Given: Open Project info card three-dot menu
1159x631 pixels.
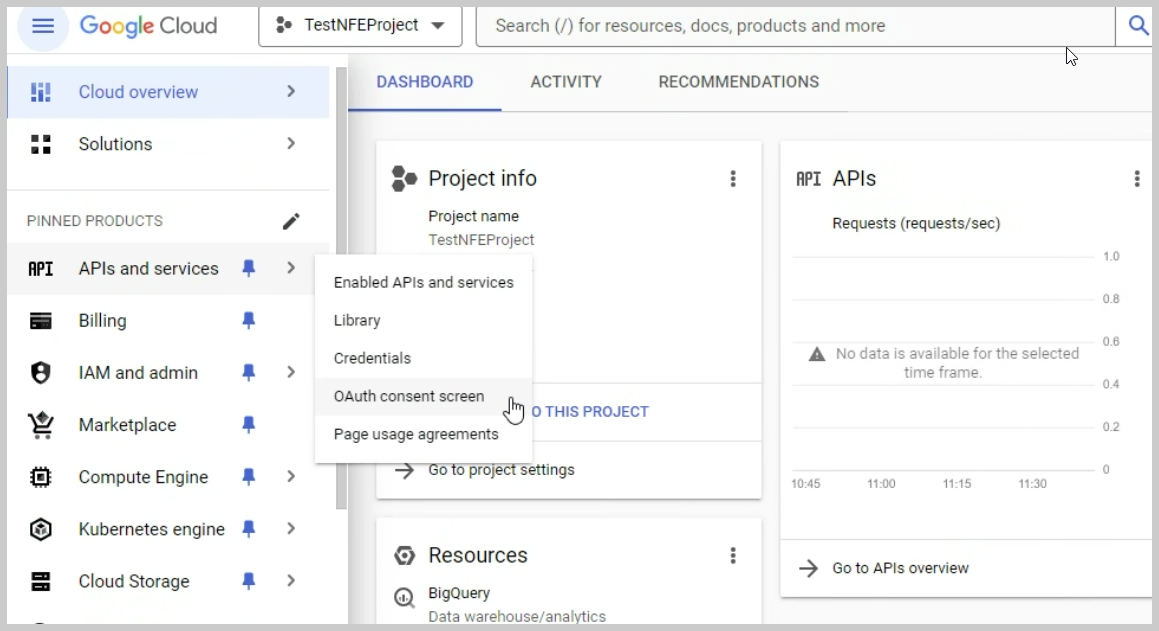Looking at the screenshot, I should [733, 179].
